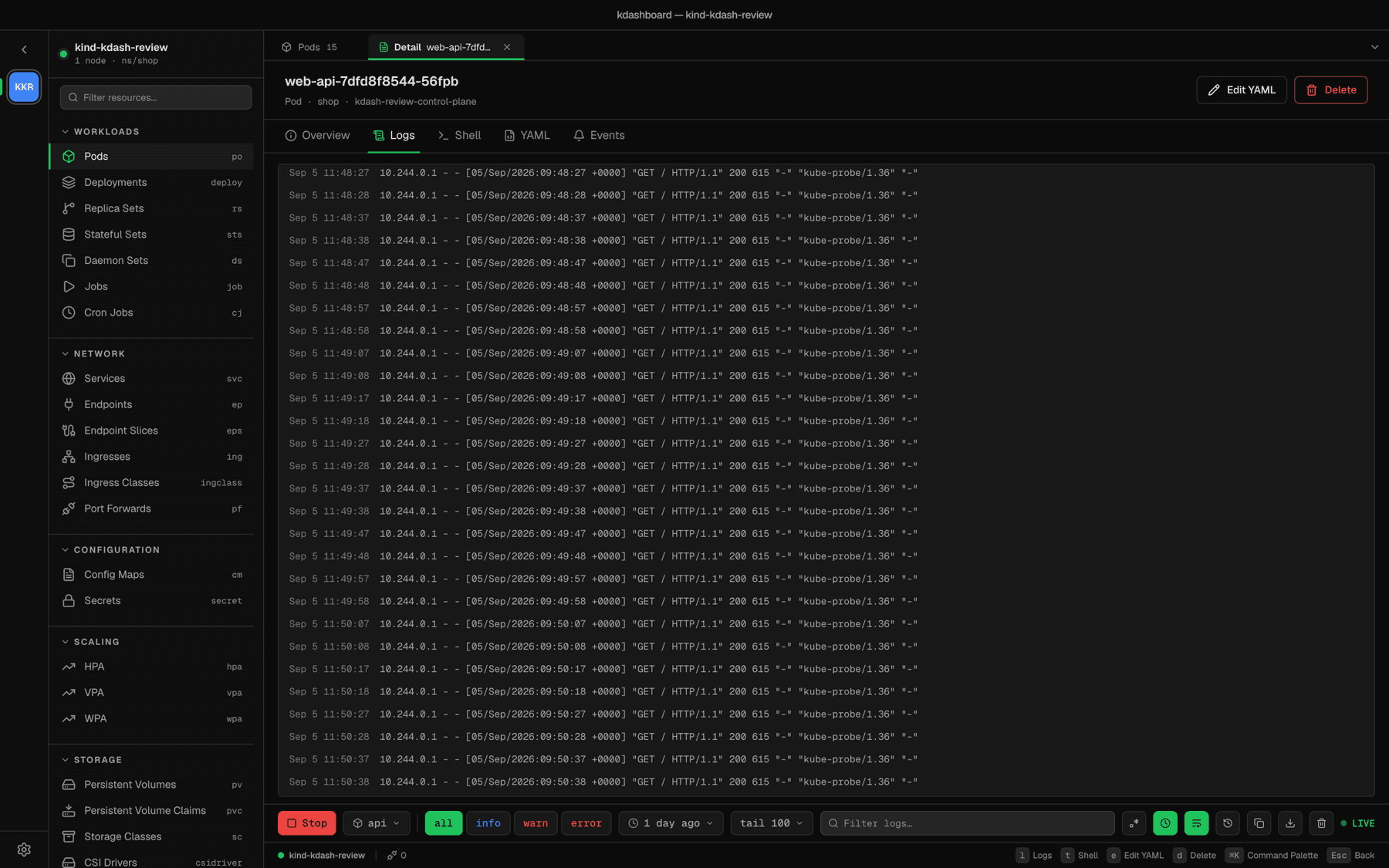Close the Detail web-api tab

[x=507, y=47]
